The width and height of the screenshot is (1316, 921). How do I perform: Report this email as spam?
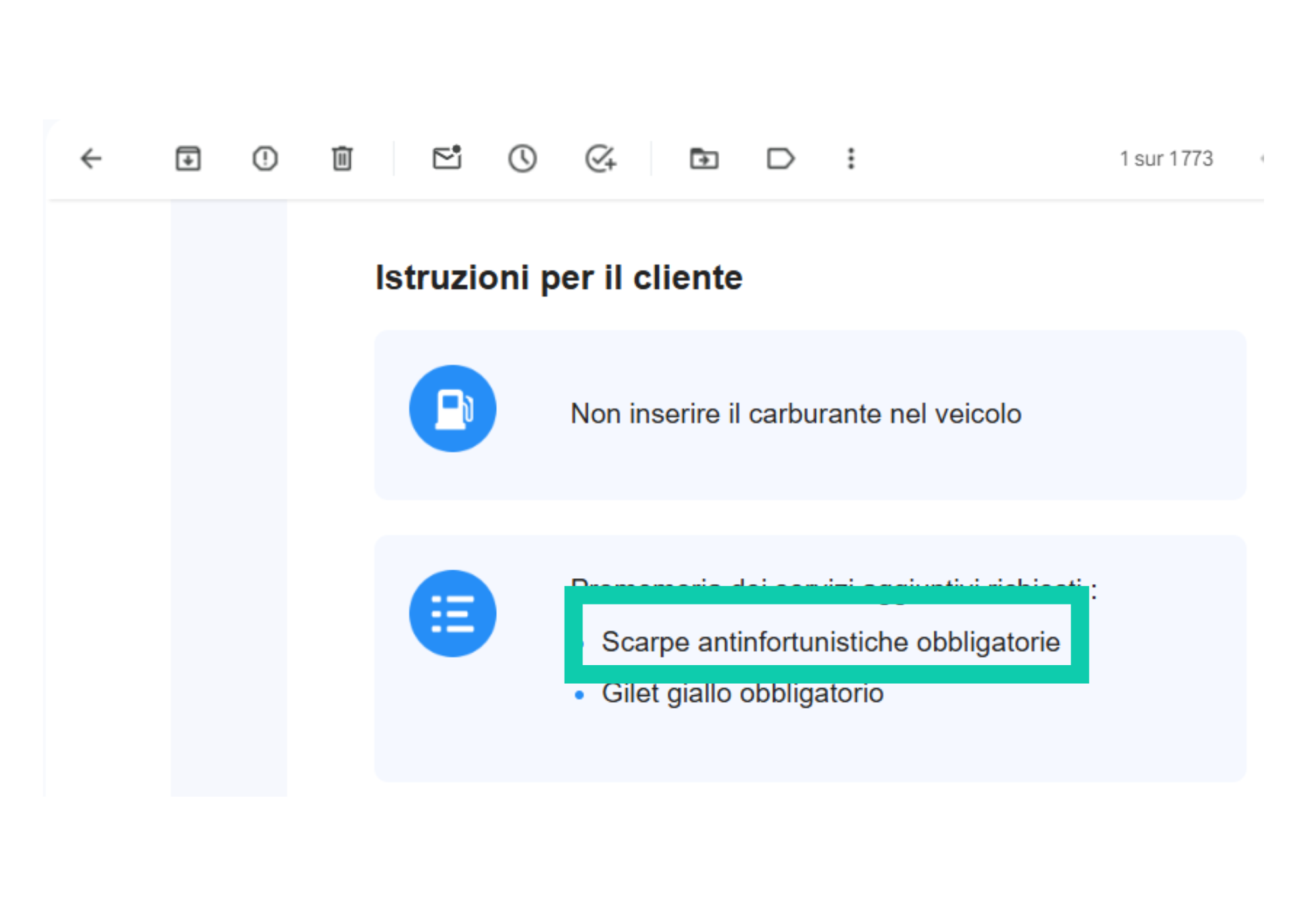click(x=265, y=159)
